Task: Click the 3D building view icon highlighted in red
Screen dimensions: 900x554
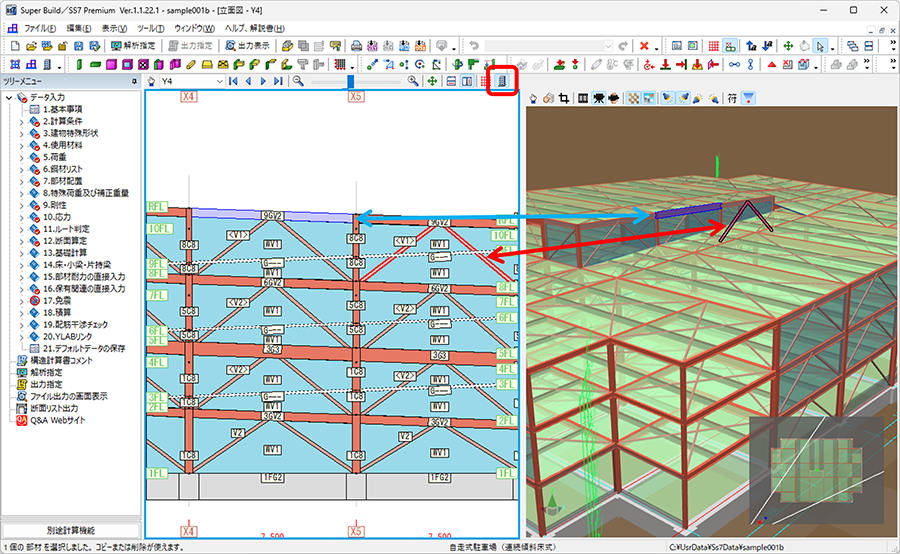Action: coord(502,81)
